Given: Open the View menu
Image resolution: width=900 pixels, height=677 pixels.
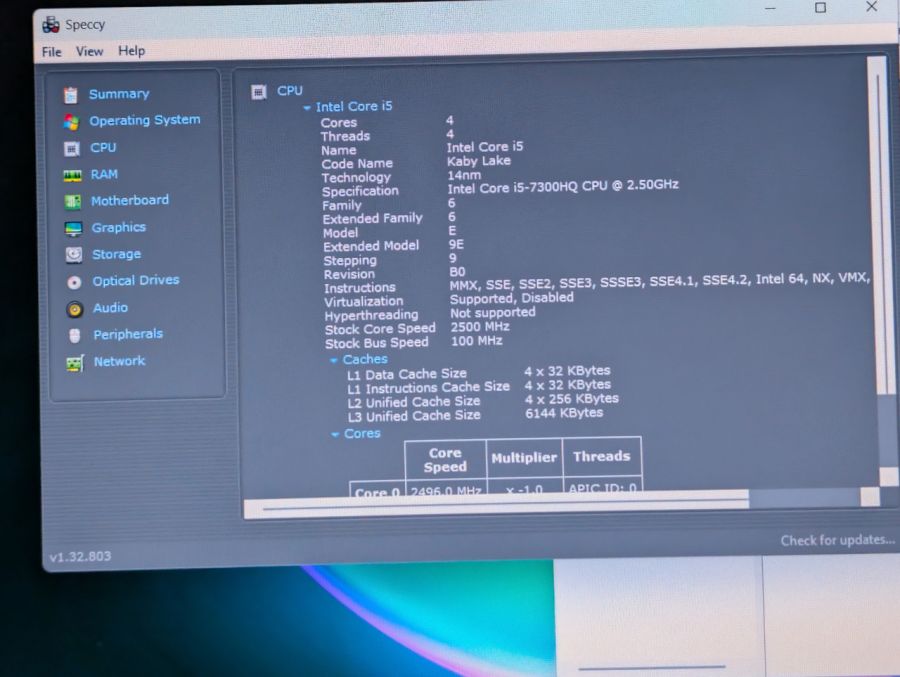Looking at the screenshot, I should tap(90, 52).
